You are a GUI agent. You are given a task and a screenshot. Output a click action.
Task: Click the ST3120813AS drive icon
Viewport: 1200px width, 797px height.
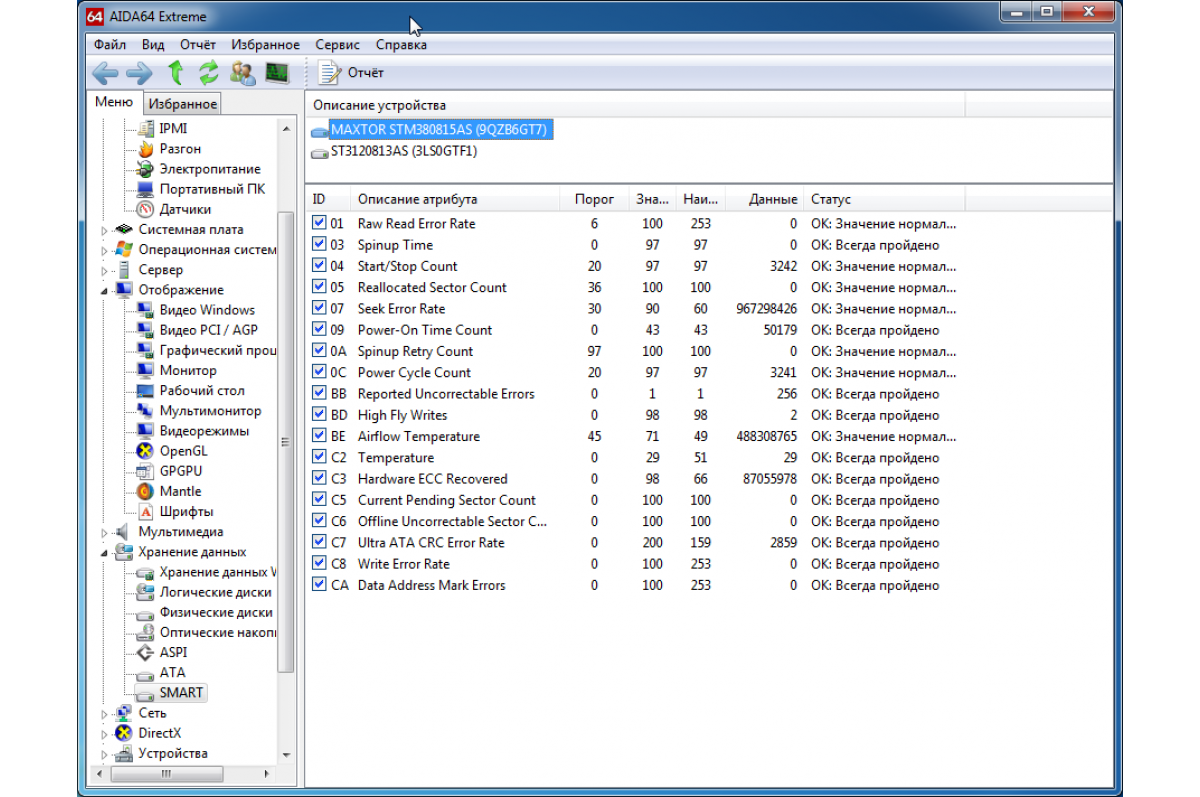click(319, 153)
